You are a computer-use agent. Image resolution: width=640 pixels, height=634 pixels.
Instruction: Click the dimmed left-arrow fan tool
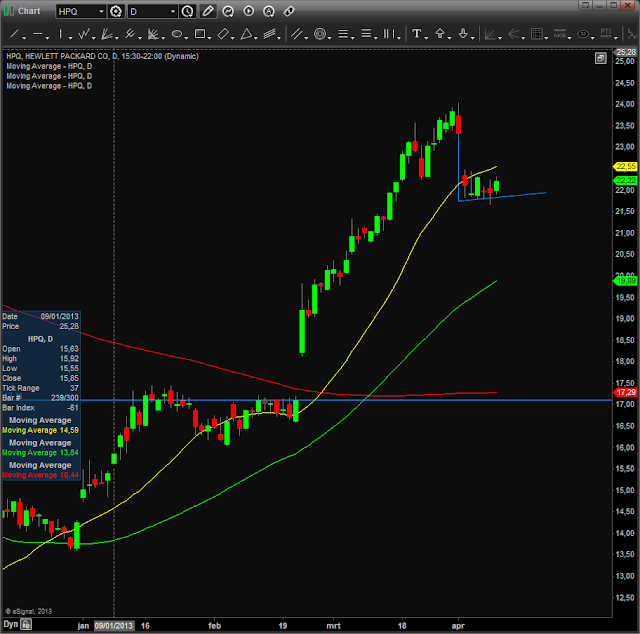[514, 34]
